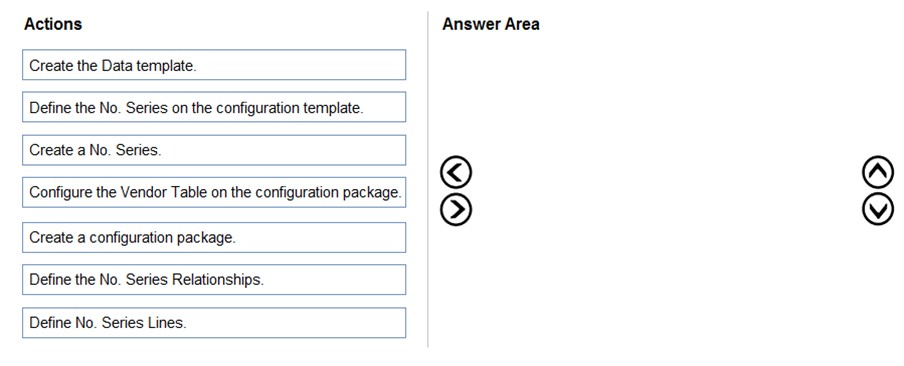The height and width of the screenshot is (366, 904).
Task: Click the vertical divider between the panels
Action: coord(428,179)
